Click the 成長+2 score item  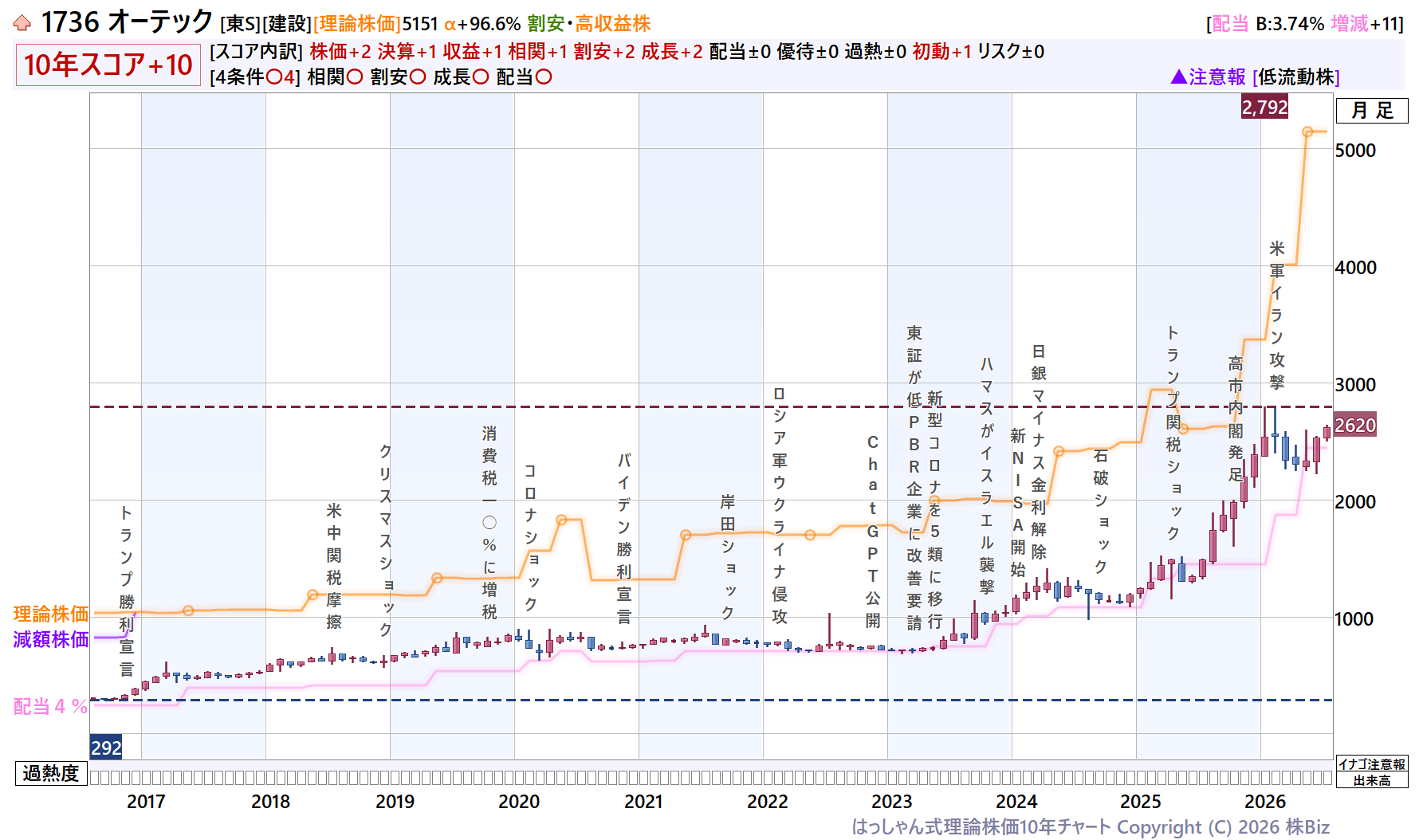(672, 52)
